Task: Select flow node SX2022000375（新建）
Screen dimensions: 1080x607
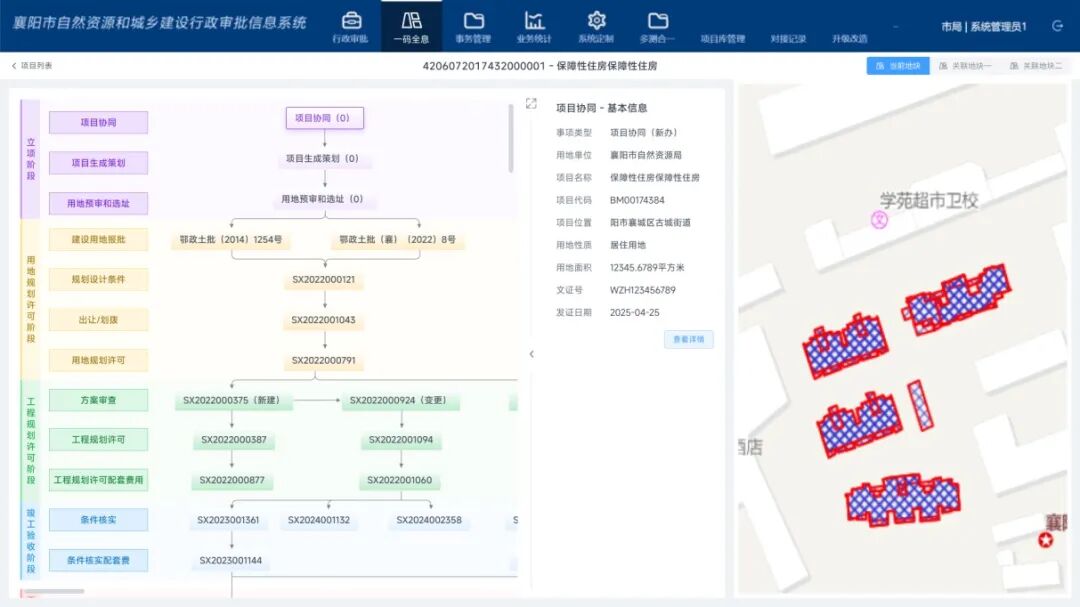Action: 231,401
